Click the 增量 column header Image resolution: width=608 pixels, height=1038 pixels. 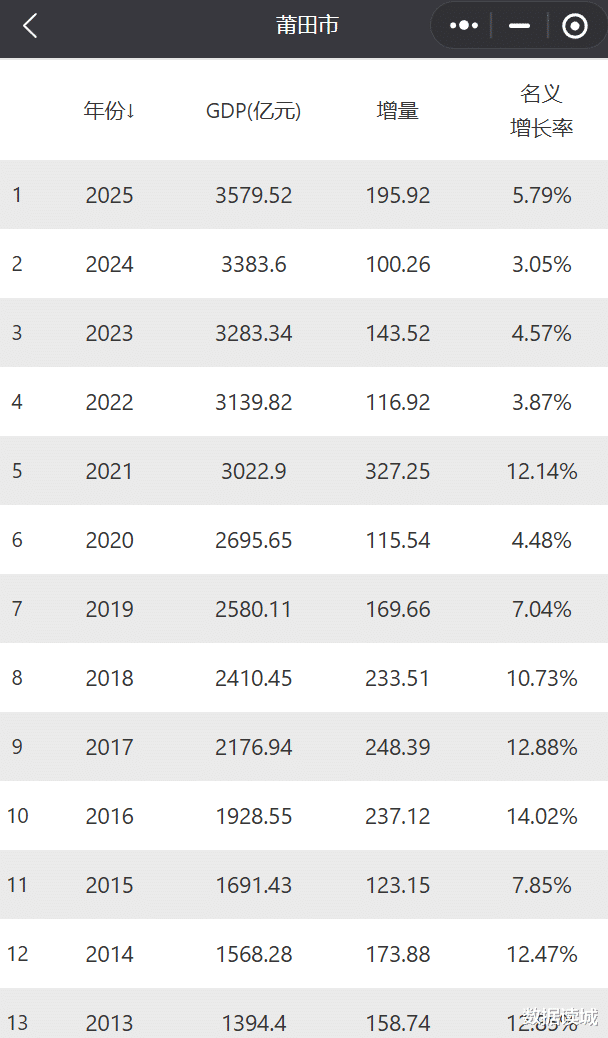(x=397, y=111)
